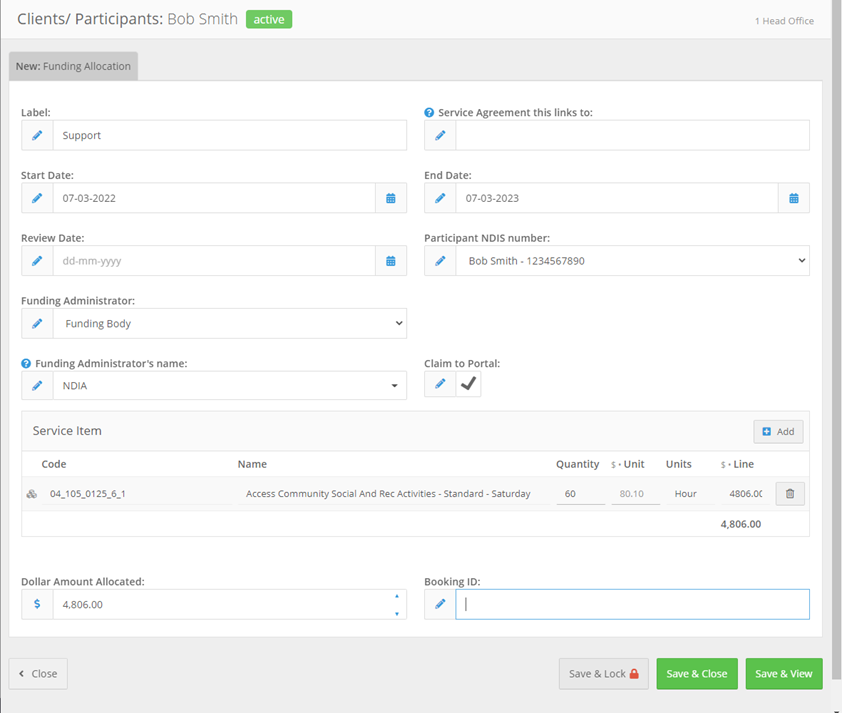Decrease Dollar Amount Allocated with down arrow
This screenshot has height=713, width=842.
[397, 614]
